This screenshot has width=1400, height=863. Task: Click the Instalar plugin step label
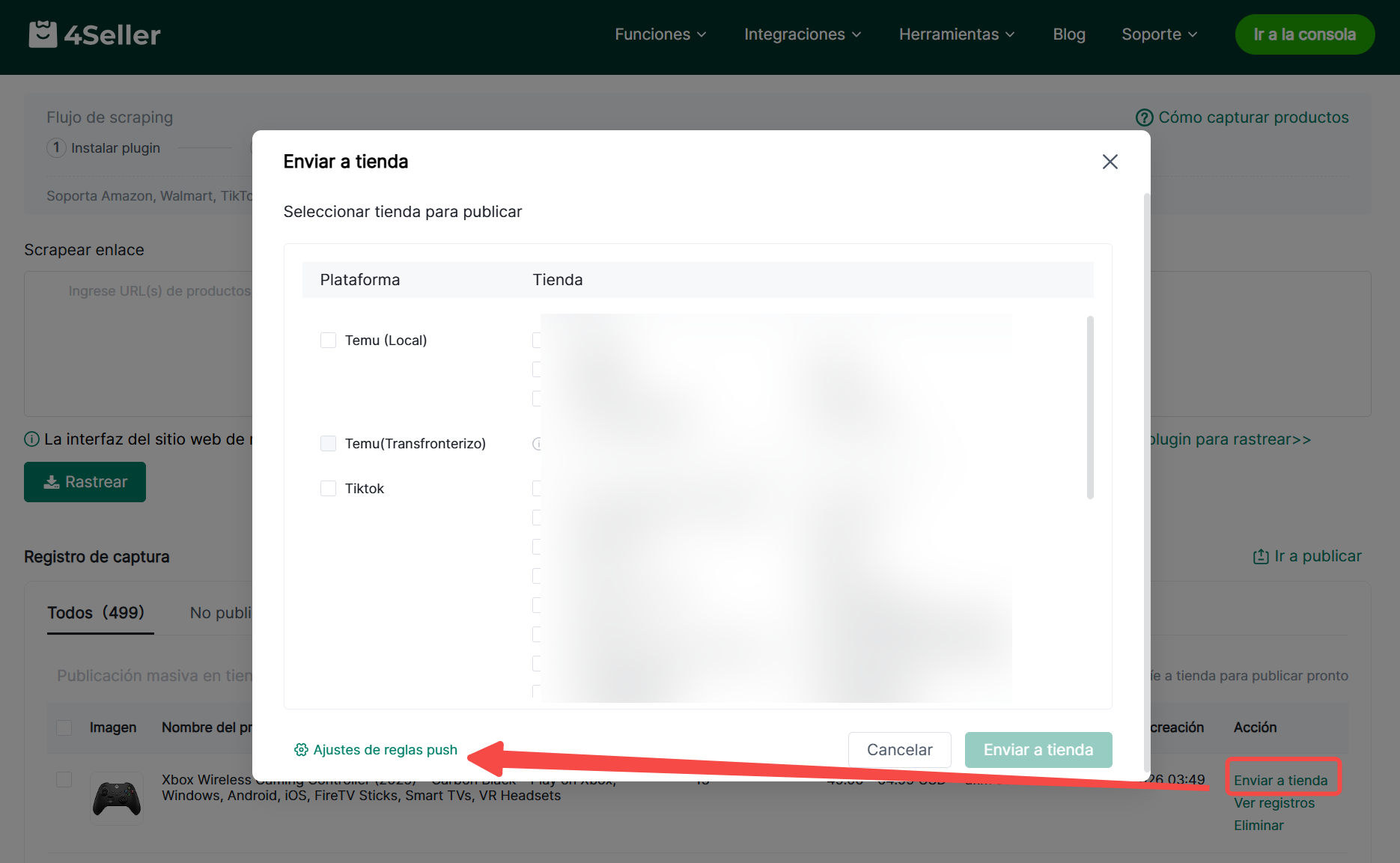[x=115, y=148]
